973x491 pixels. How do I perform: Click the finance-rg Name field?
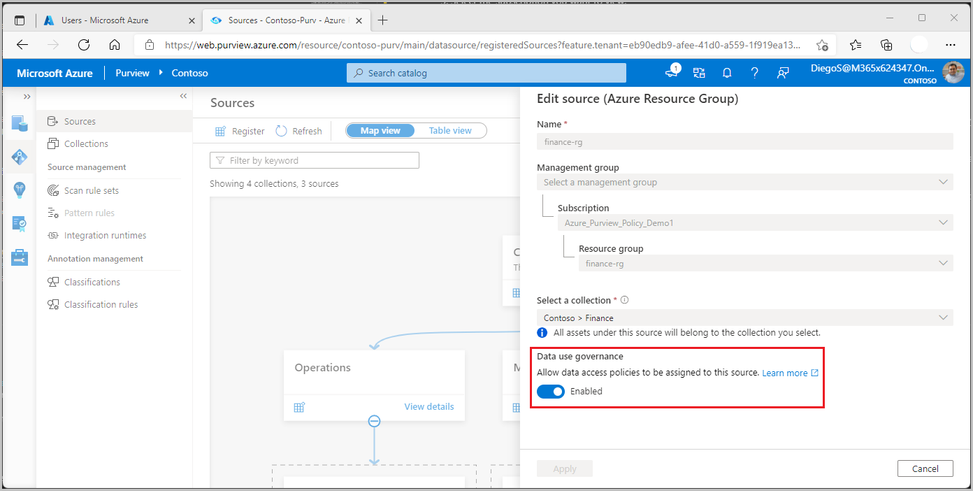(x=745, y=142)
